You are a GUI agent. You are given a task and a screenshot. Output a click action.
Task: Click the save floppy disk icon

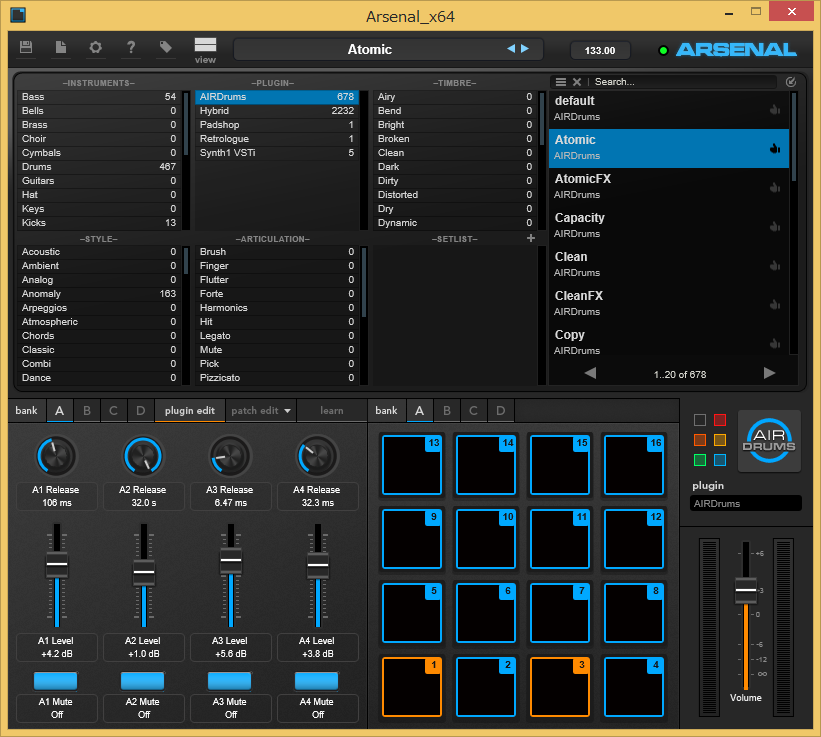click(26, 47)
